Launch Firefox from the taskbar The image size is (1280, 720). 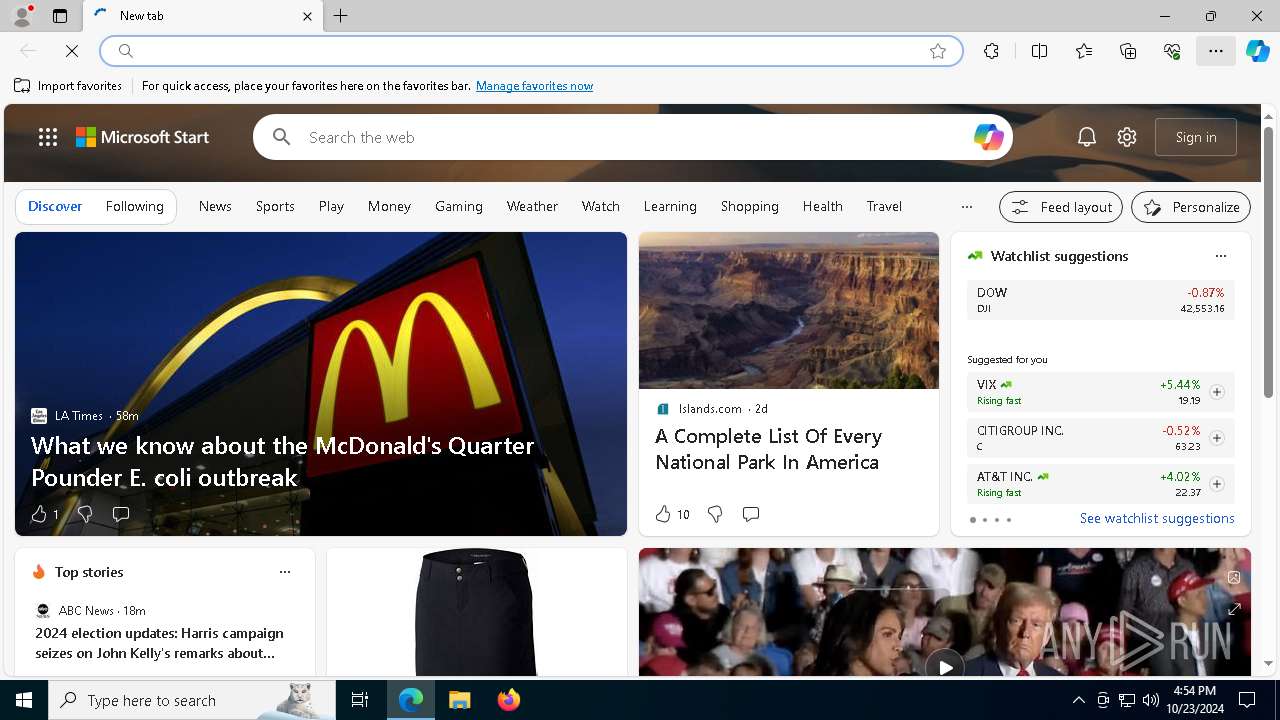pos(509,700)
